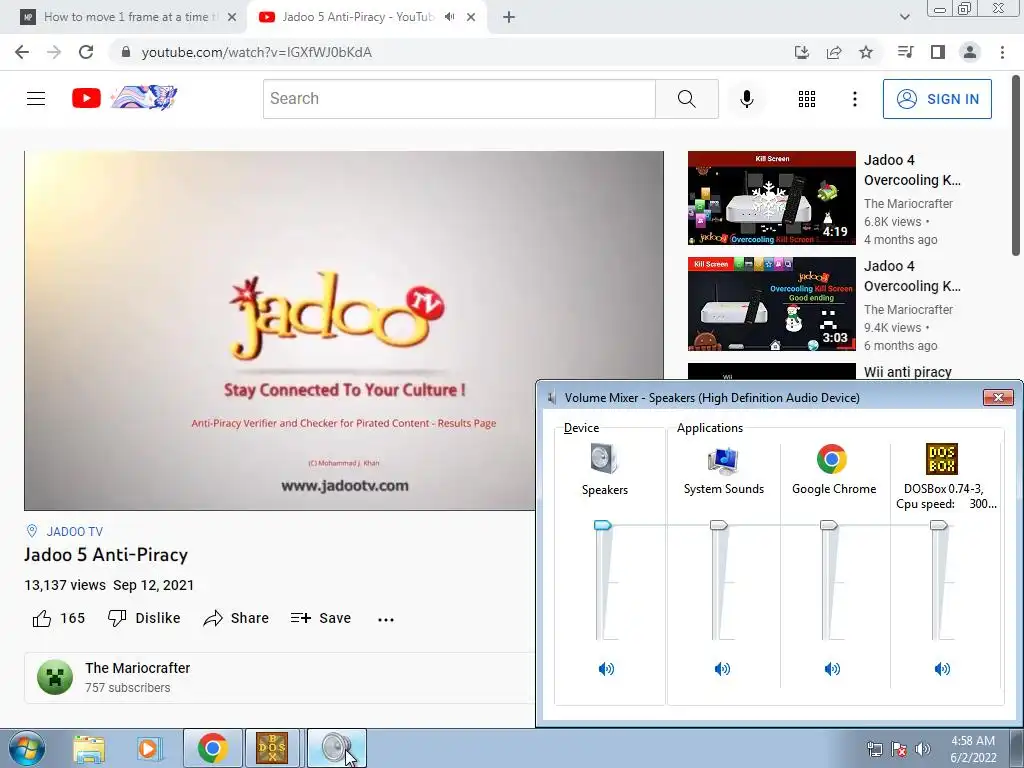The image size is (1024, 768).
Task: Open the Windows Start menu
Action: click(x=25, y=748)
